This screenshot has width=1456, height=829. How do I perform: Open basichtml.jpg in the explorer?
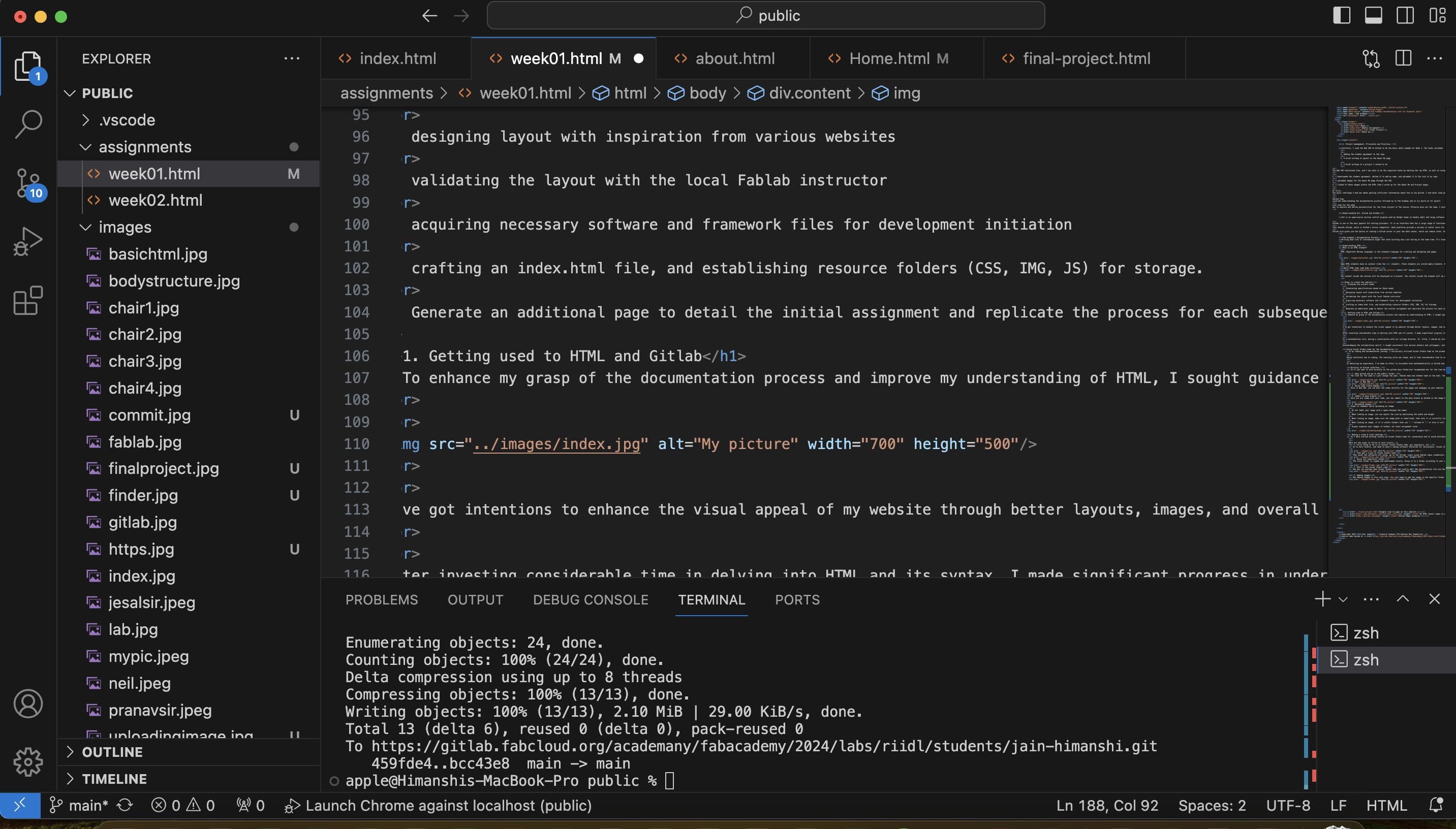click(189, 254)
